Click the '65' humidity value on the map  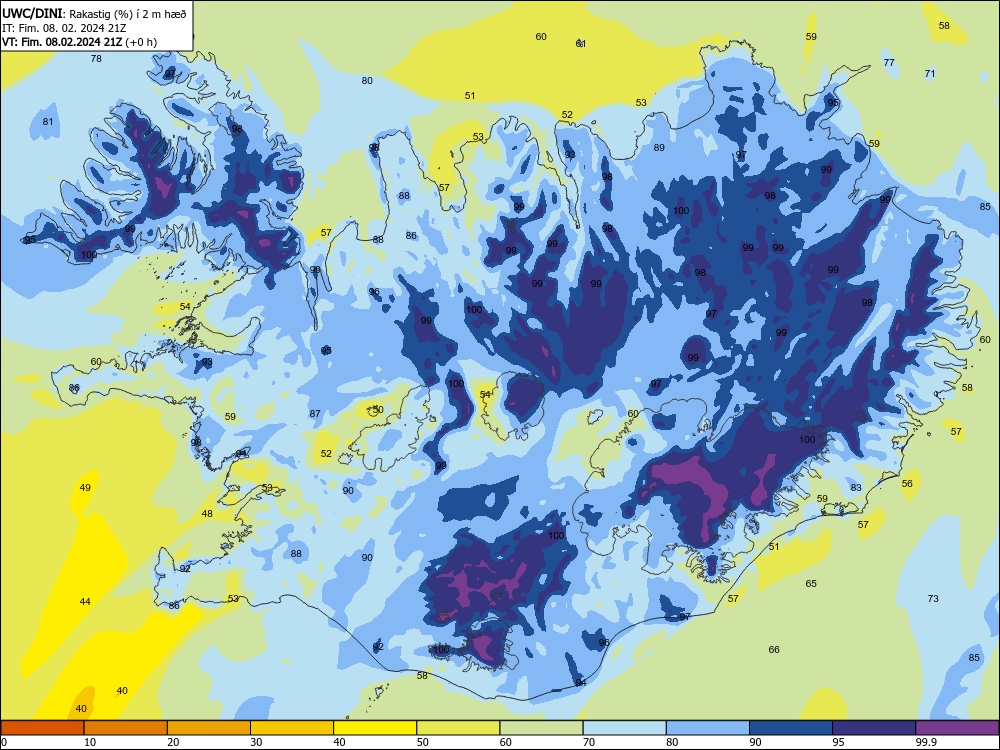point(811,584)
